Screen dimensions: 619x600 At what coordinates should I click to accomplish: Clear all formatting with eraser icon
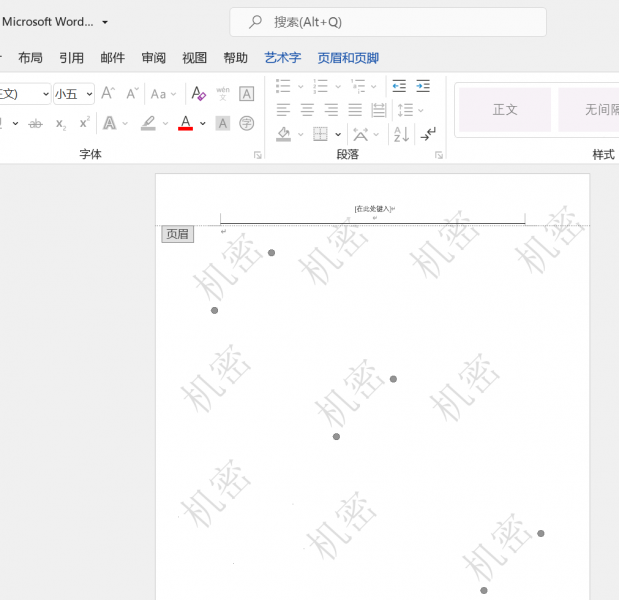tap(199, 94)
